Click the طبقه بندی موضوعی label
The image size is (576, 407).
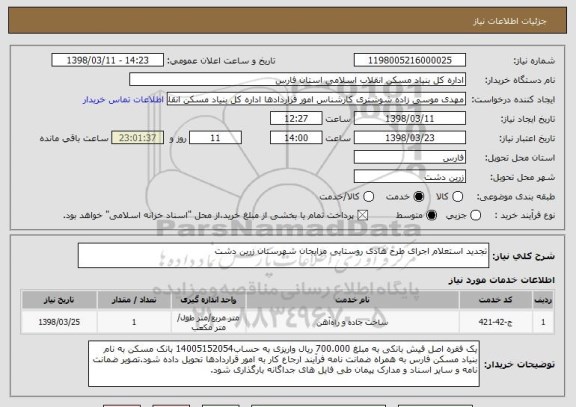tap(516, 197)
